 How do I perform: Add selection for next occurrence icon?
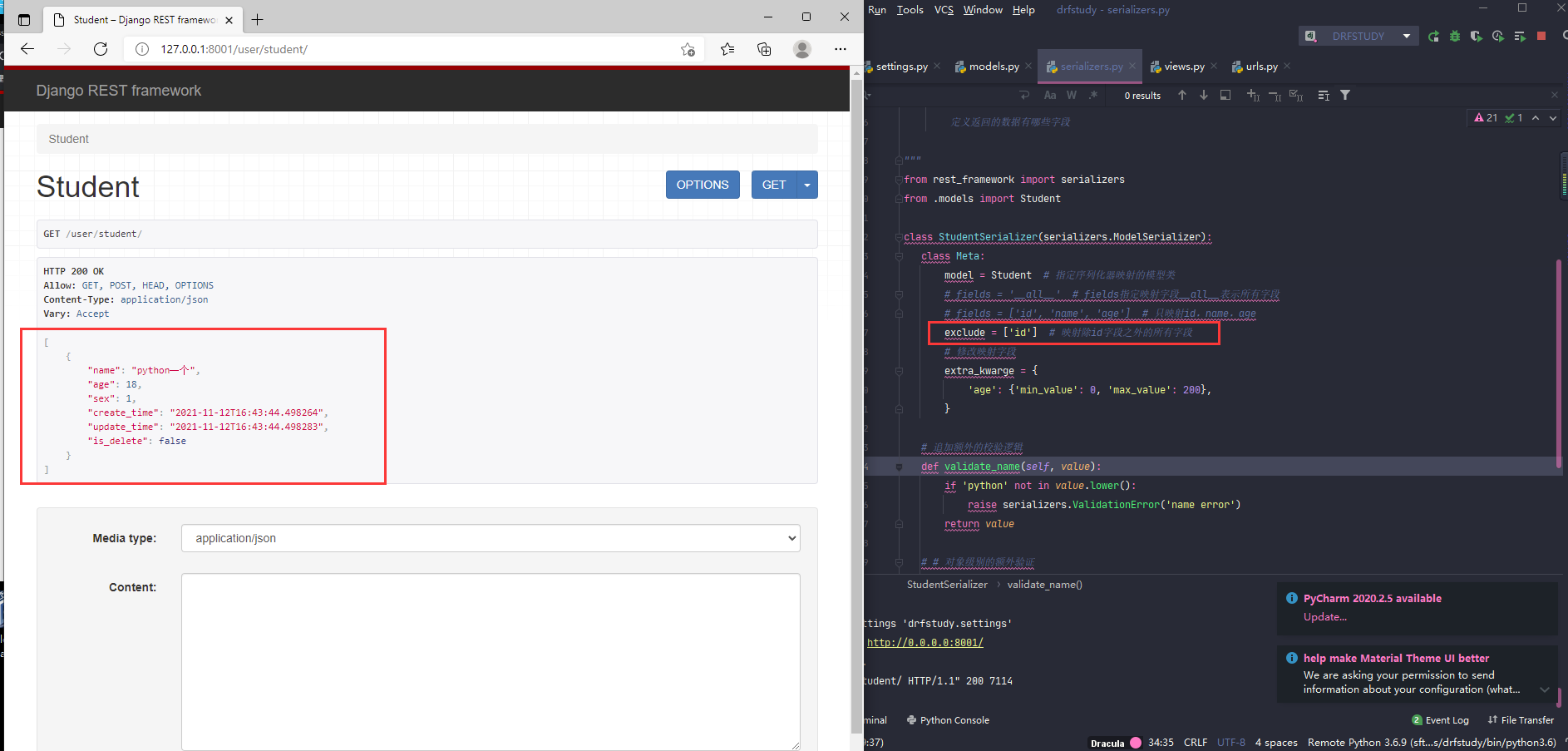point(1253,95)
